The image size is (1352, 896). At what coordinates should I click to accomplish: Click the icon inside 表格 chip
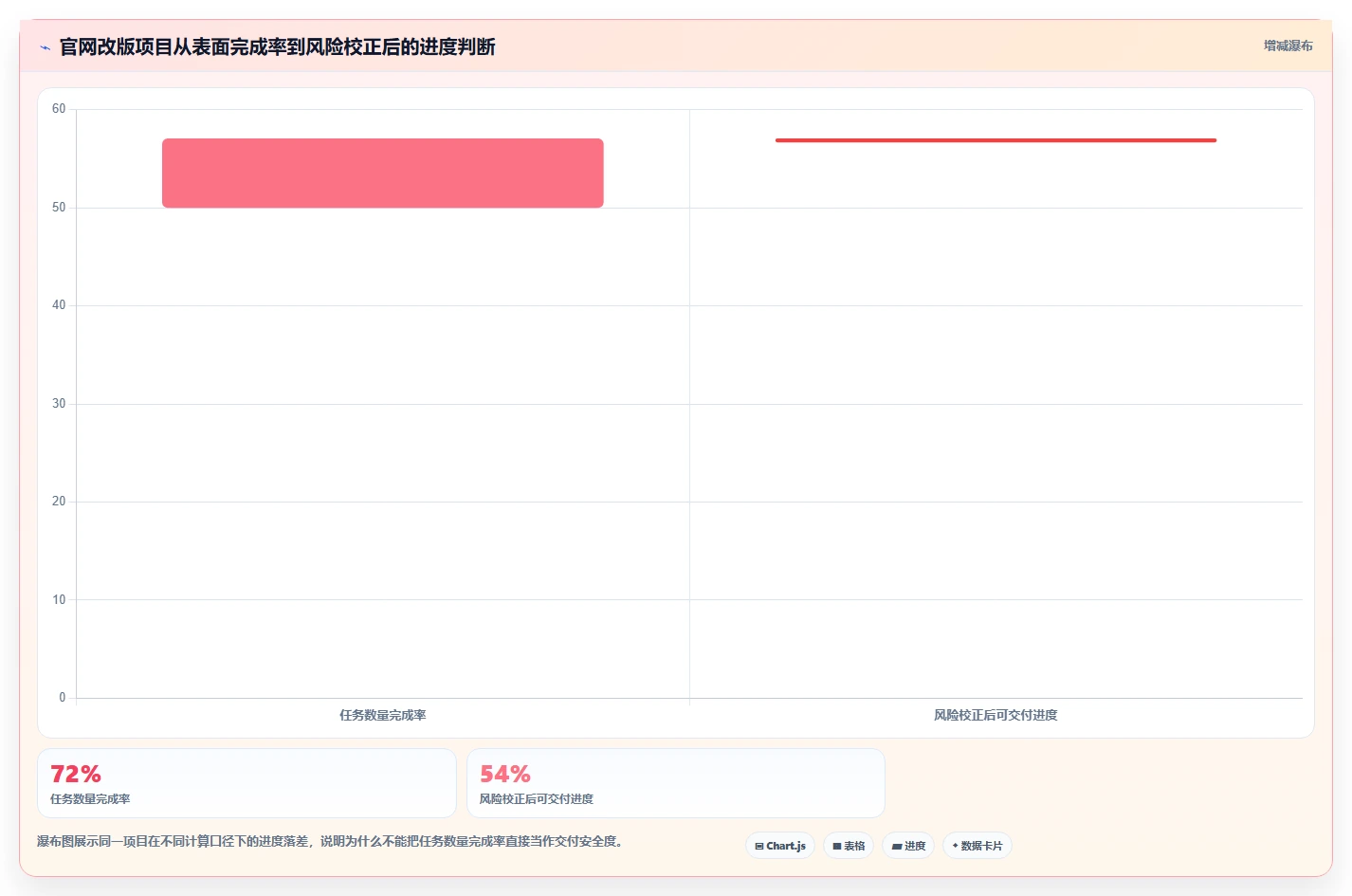(837, 846)
